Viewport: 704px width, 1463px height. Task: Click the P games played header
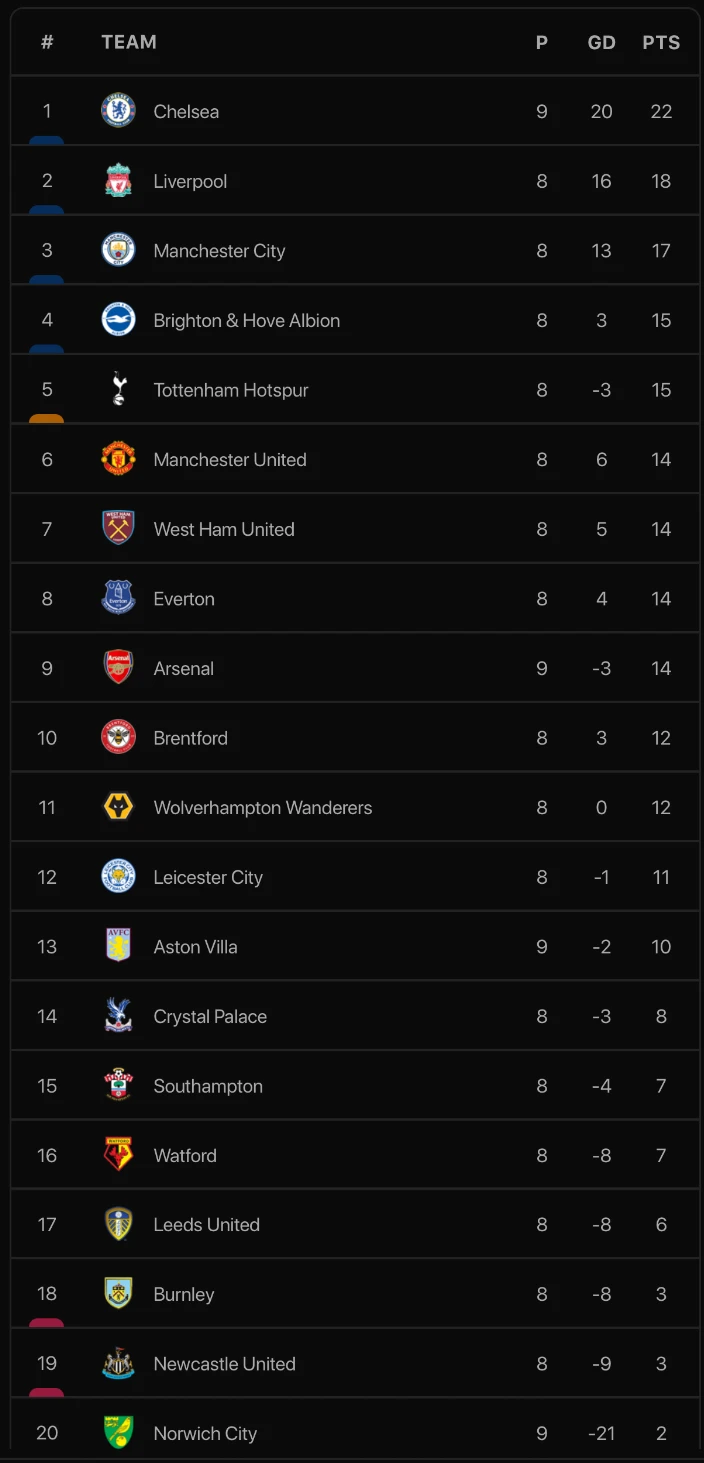click(x=542, y=42)
